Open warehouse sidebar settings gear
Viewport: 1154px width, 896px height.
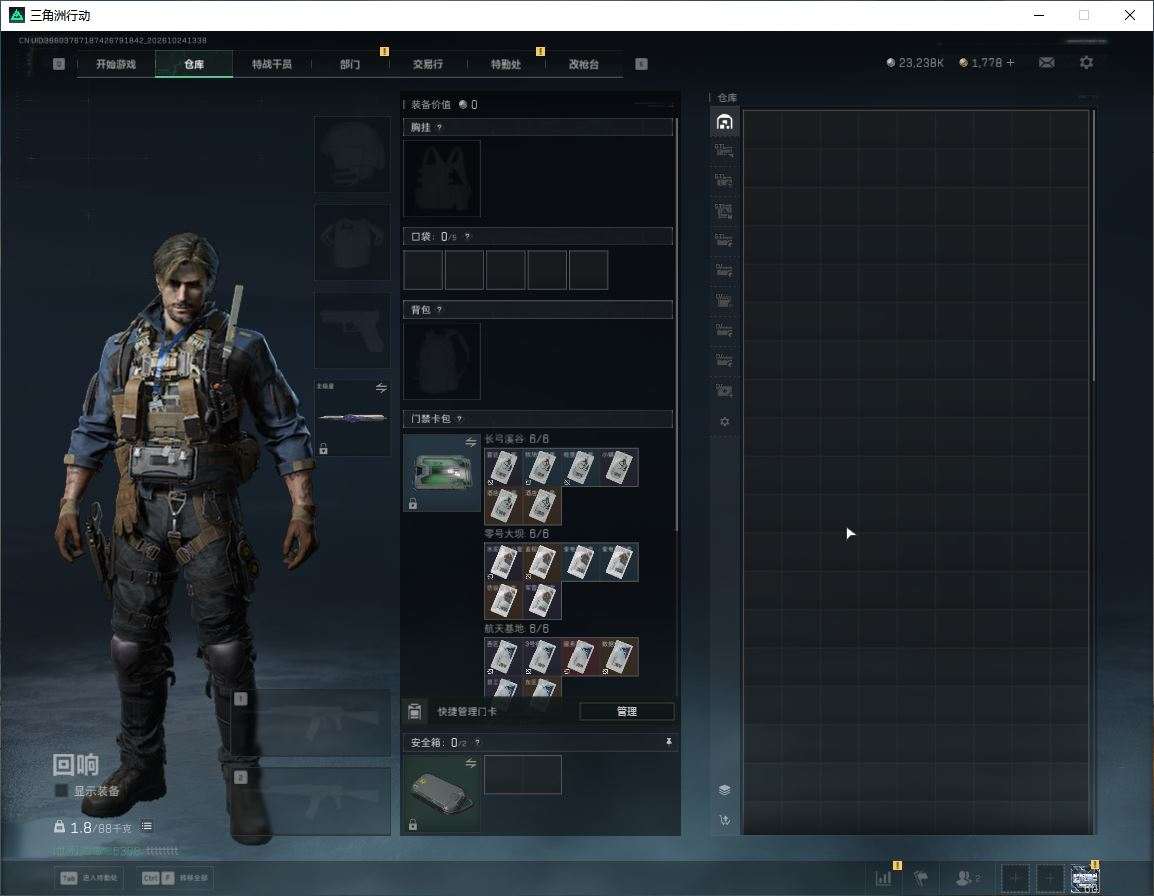point(724,422)
